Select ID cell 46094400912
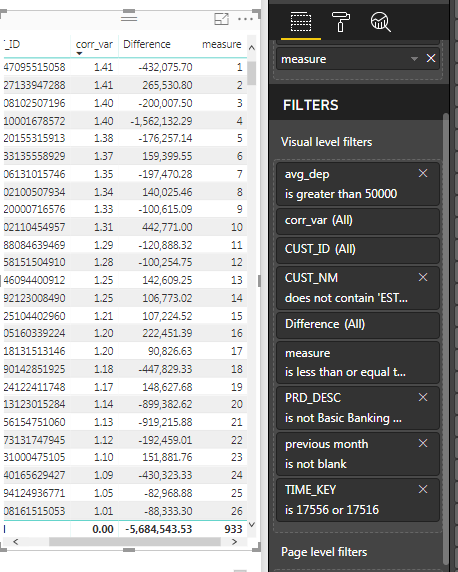 click(34, 280)
